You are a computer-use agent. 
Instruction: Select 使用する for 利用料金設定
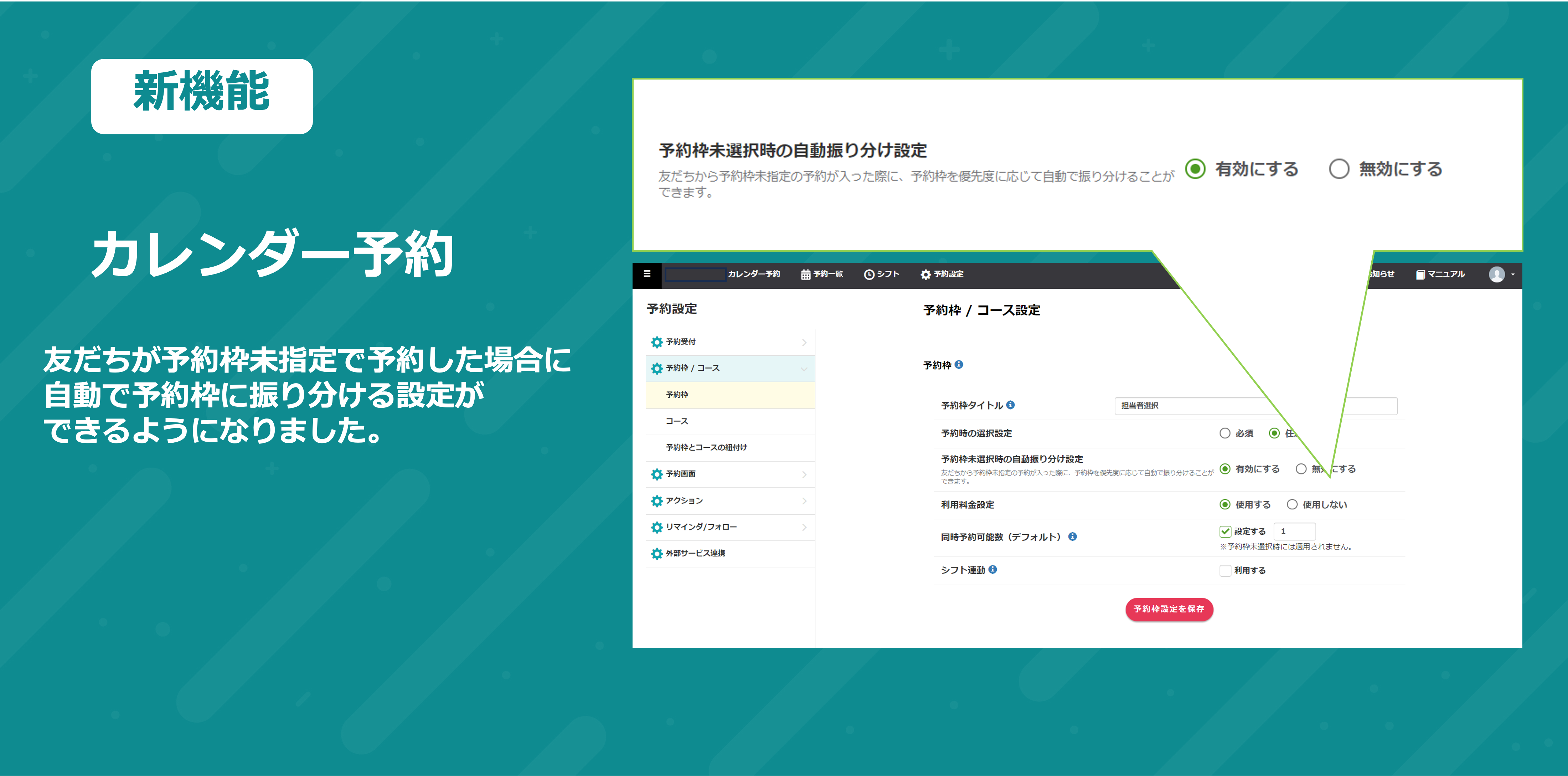(x=1225, y=504)
